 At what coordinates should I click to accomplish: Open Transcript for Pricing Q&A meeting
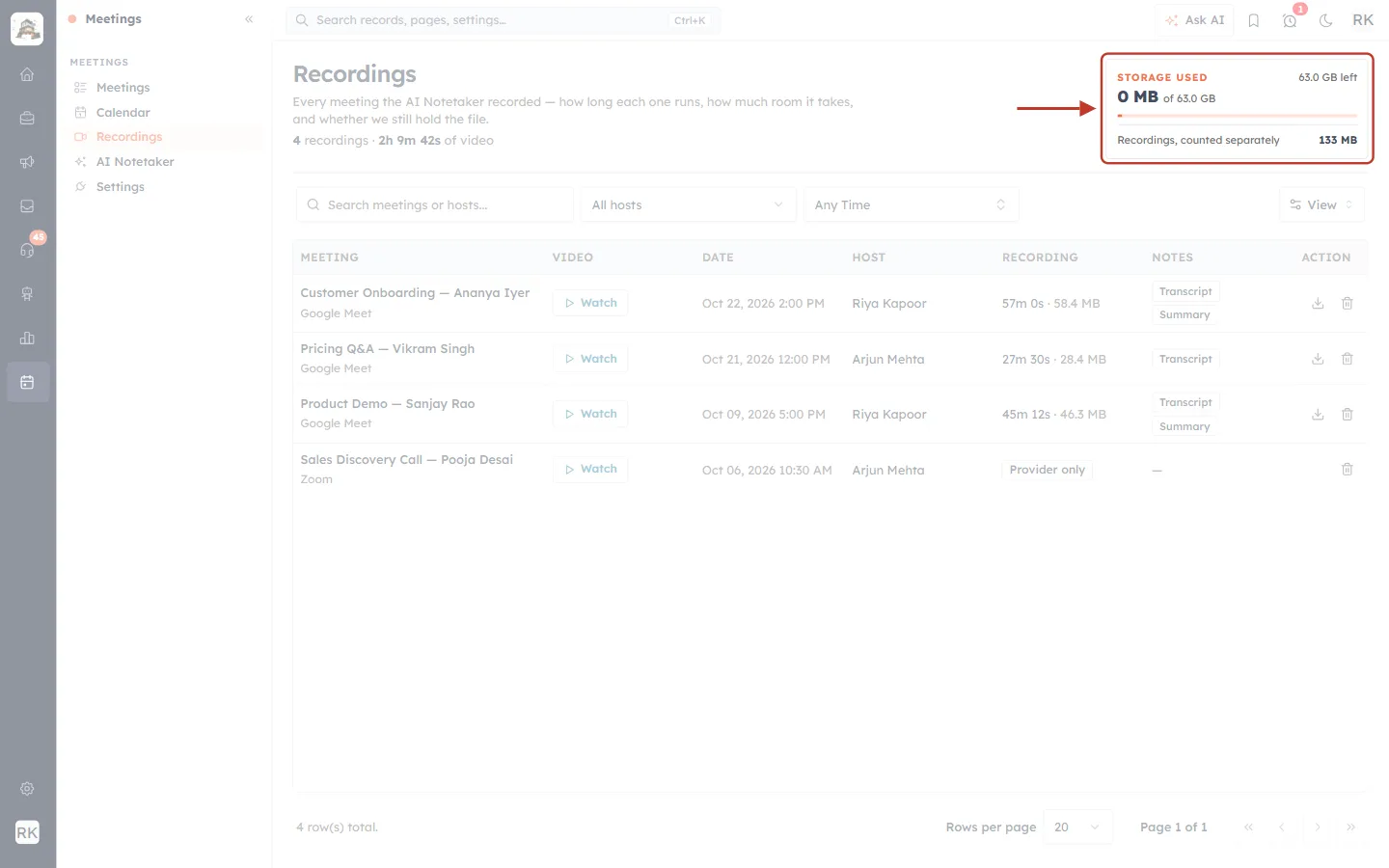click(1185, 359)
